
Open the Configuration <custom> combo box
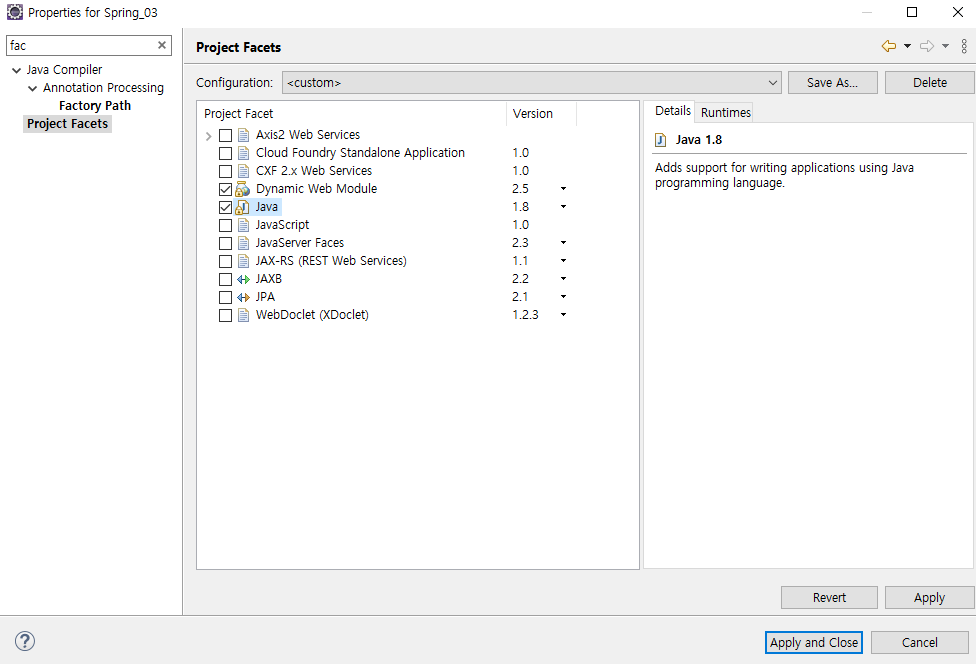(x=532, y=82)
